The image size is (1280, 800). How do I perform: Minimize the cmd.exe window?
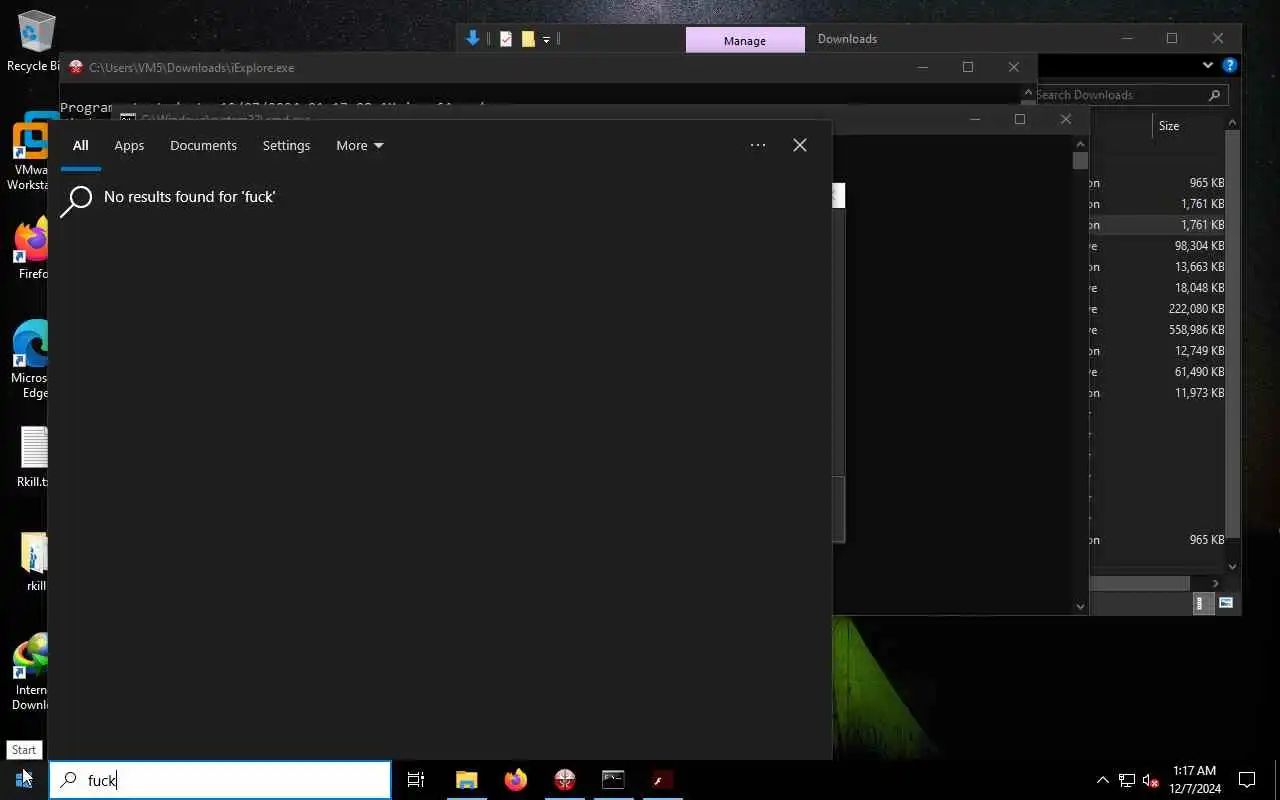(x=976, y=119)
